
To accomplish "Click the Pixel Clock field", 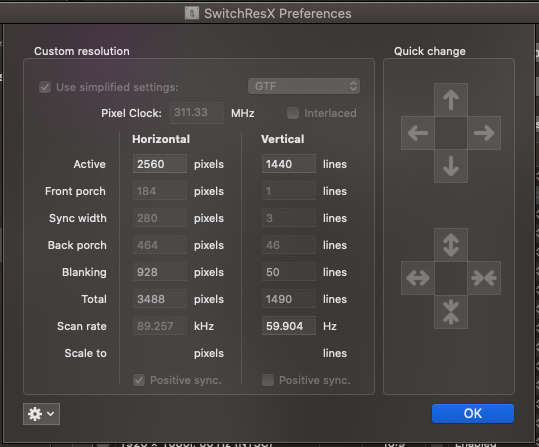I will tap(197, 113).
